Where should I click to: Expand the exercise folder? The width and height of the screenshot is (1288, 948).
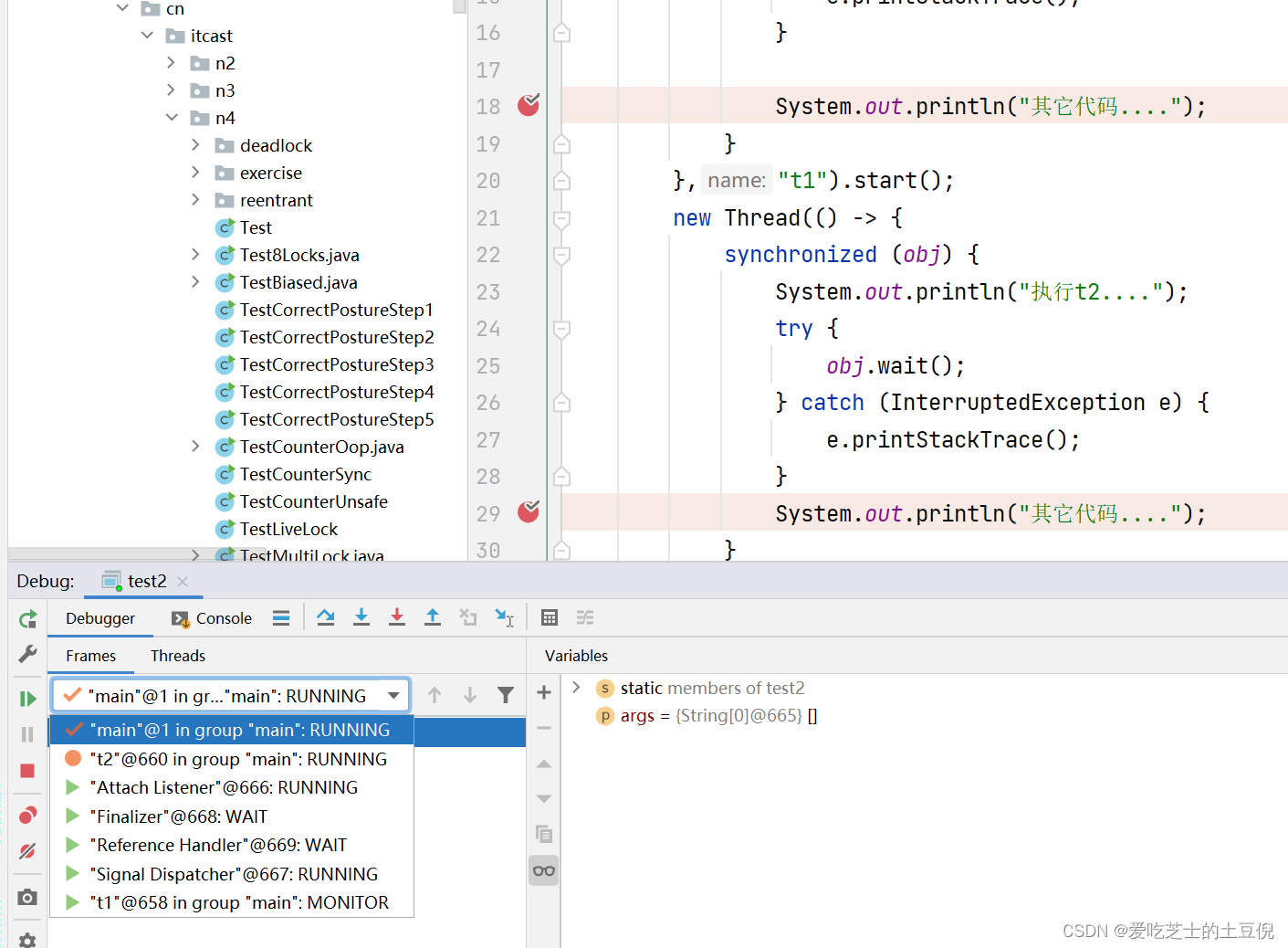(x=196, y=173)
